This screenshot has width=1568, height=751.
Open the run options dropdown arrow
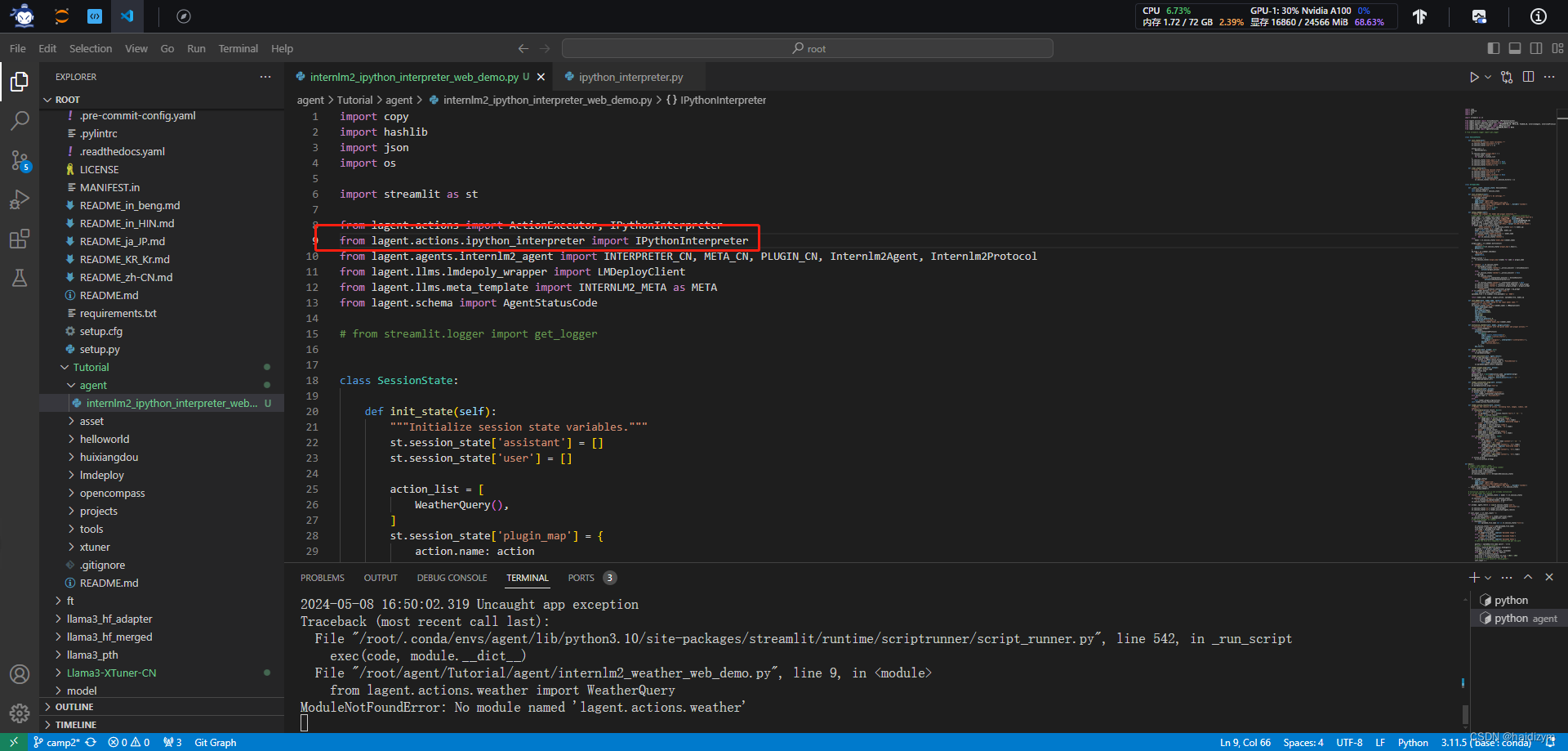click(1488, 77)
